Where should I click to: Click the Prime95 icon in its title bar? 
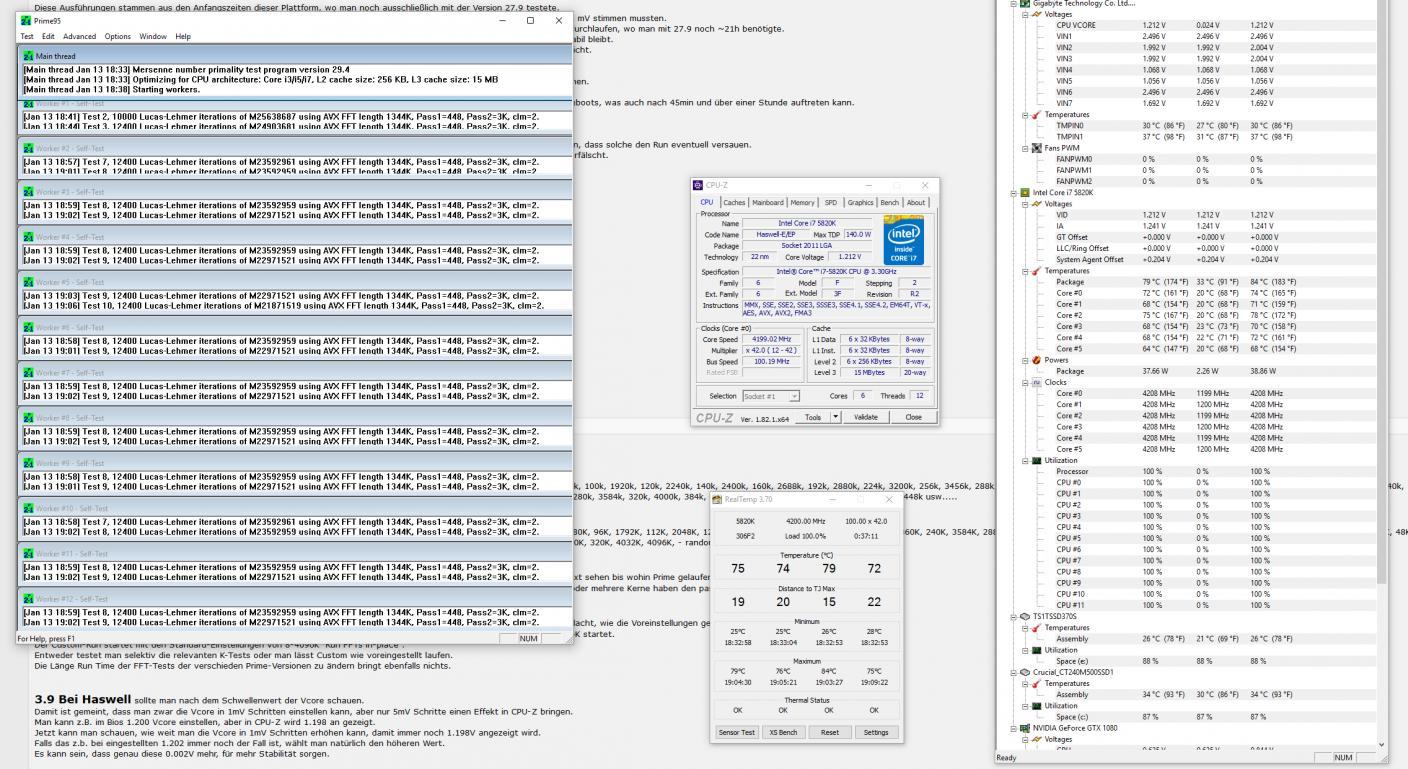27,20
